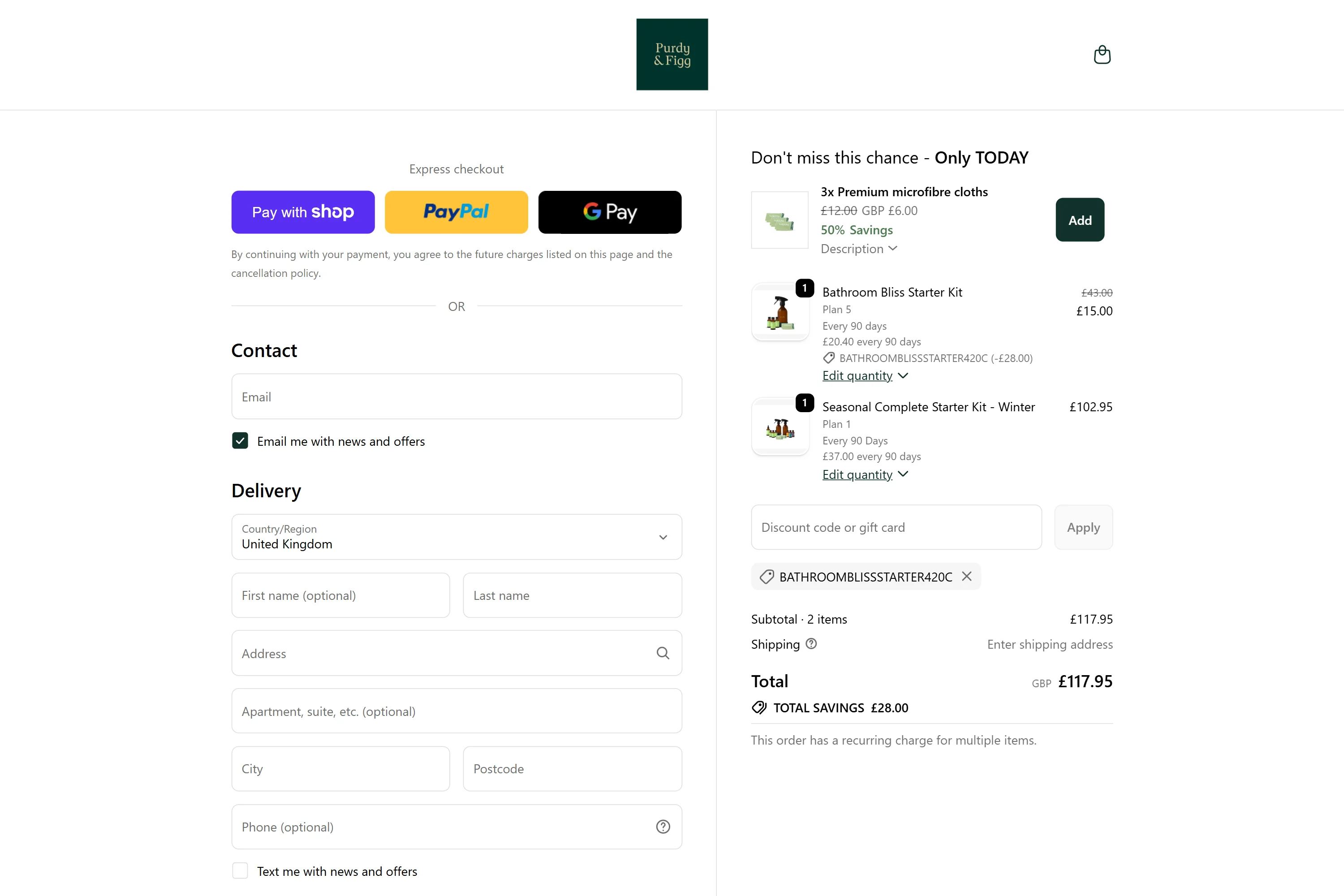
Task: Add the Premium microfibre cloths offer
Action: [1079, 220]
